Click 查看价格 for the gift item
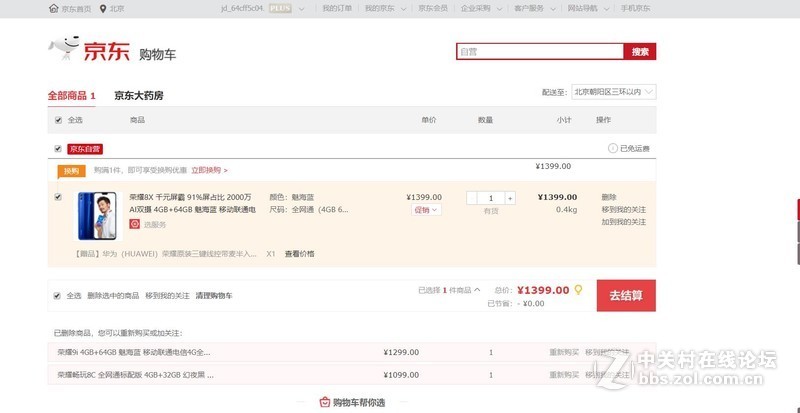Viewport: 800px width, 413px height. (x=299, y=254)
